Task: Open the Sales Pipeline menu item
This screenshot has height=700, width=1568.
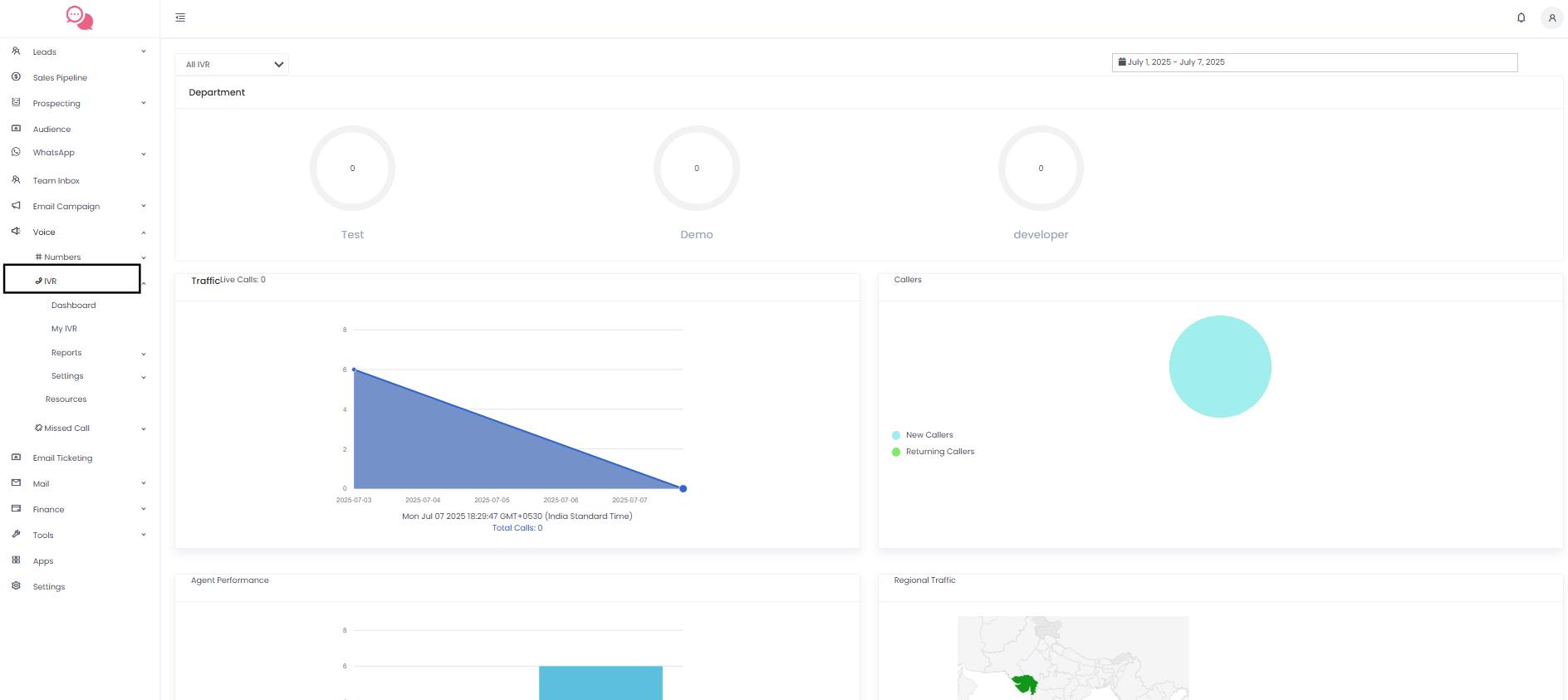Action: click(60, 78)
